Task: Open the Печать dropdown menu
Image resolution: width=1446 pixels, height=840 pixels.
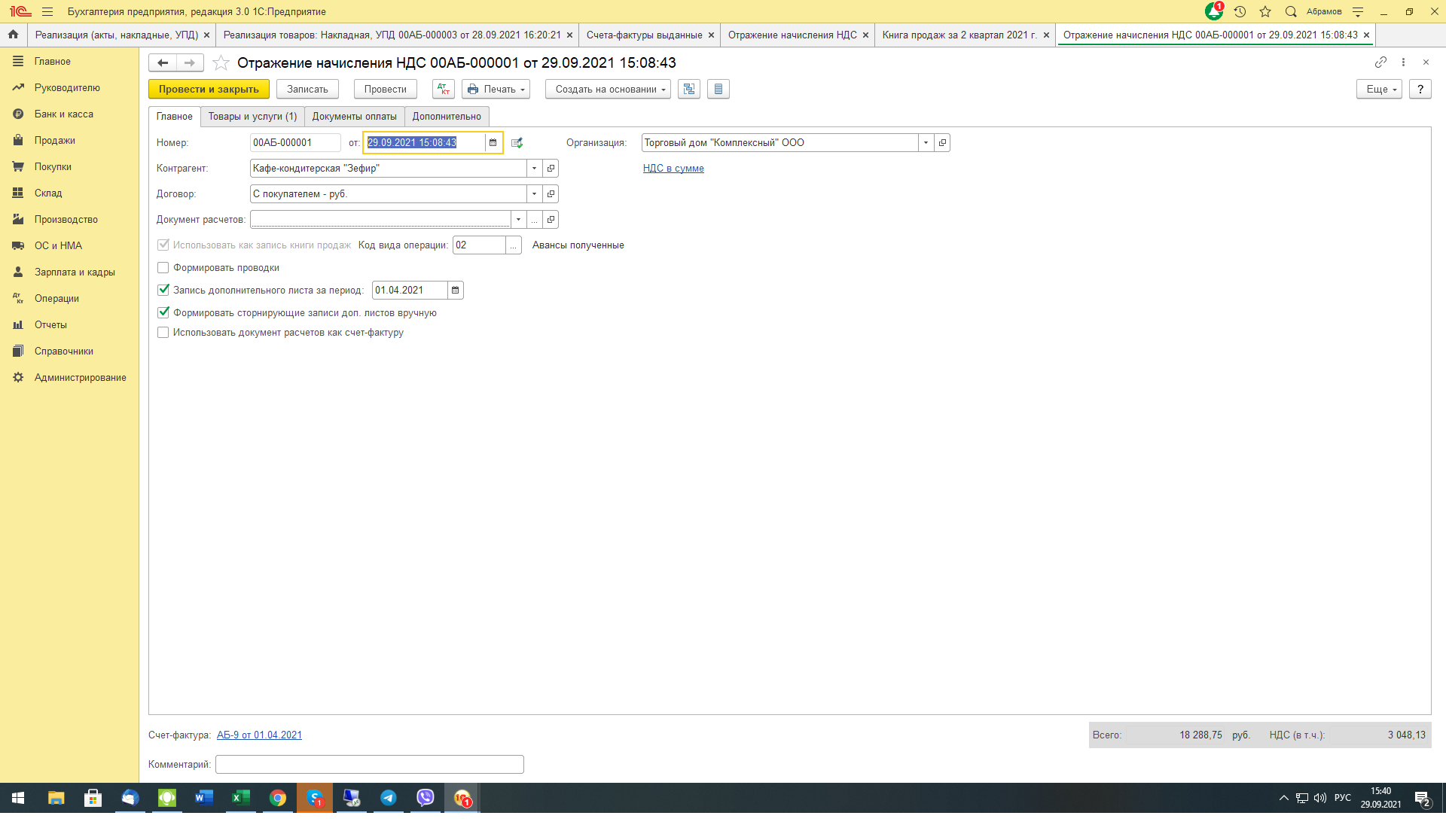Action: point(496,89)
